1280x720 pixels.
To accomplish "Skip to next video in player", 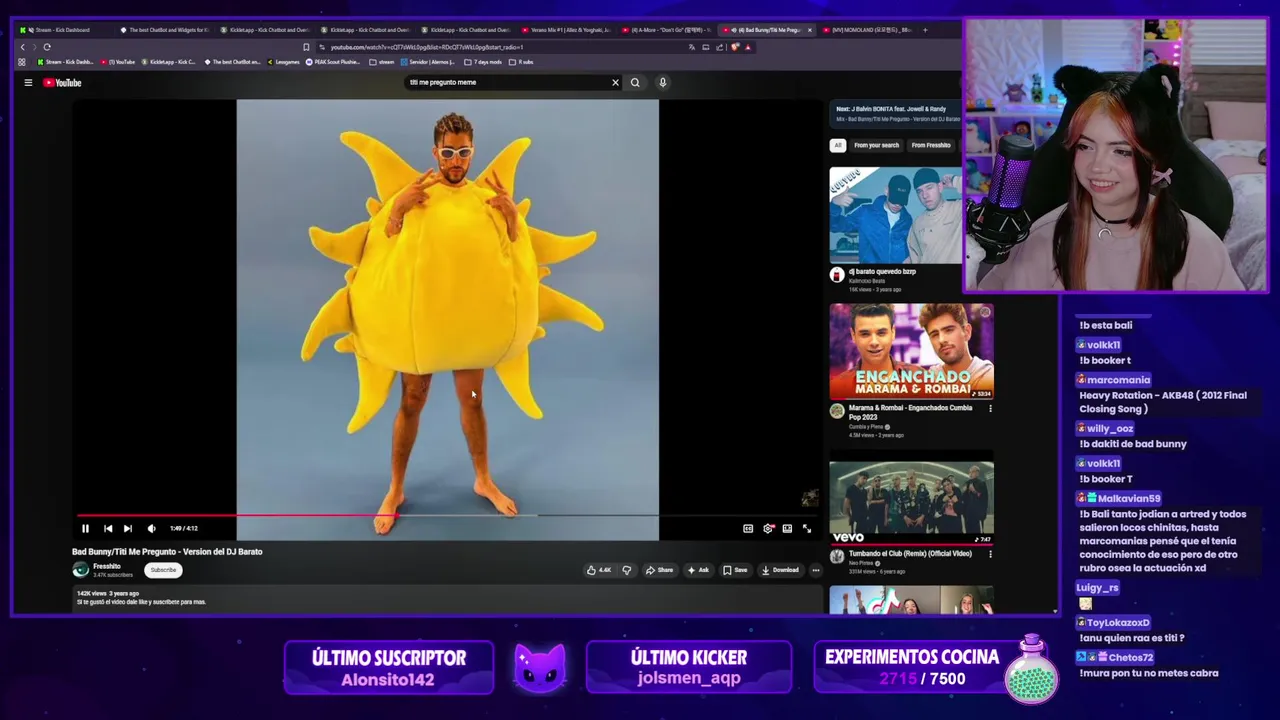I will click(x=128, y=528).
